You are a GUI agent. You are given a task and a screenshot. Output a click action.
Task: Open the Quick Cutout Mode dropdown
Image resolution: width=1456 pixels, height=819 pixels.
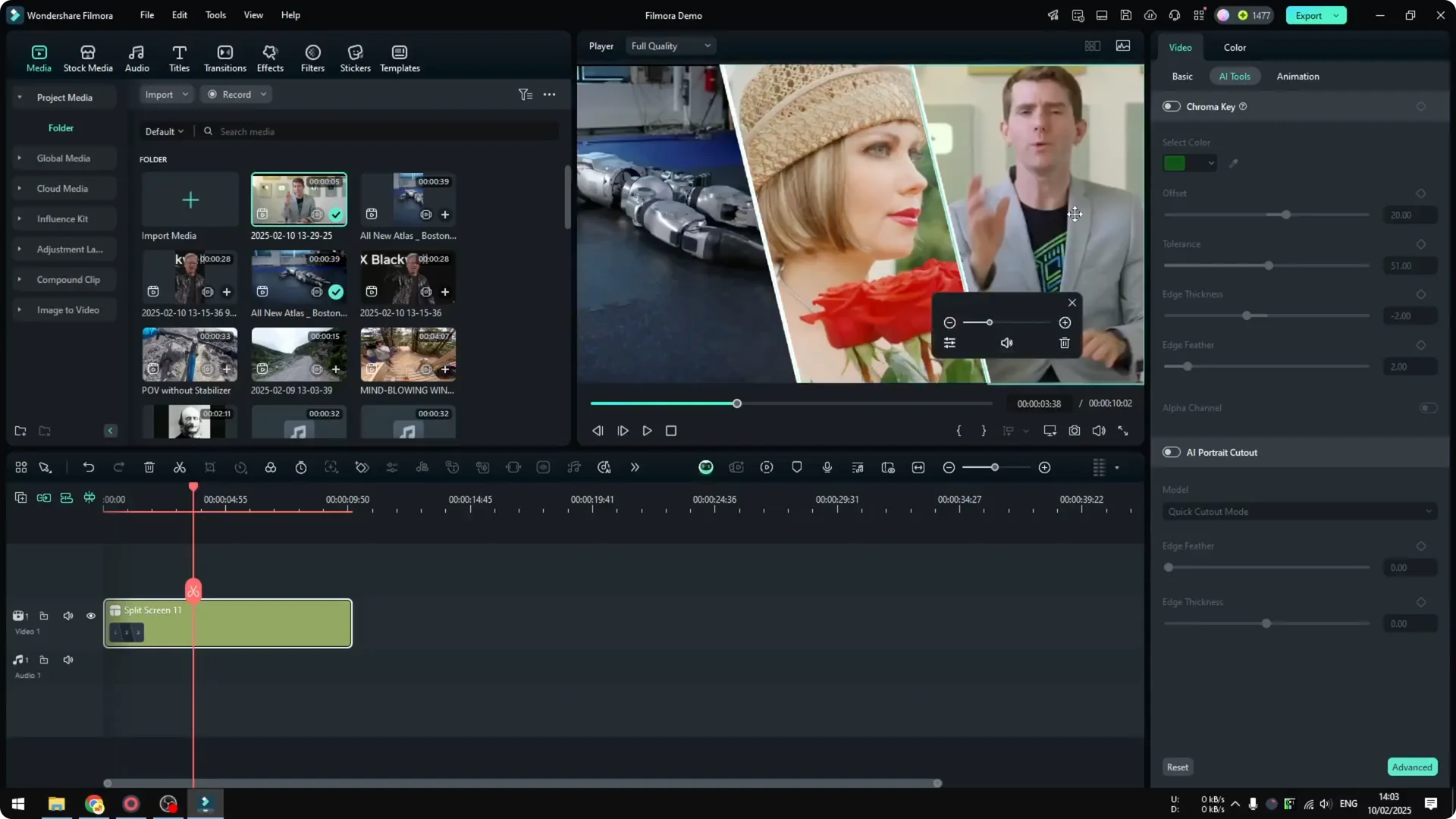pos(1300,512)
